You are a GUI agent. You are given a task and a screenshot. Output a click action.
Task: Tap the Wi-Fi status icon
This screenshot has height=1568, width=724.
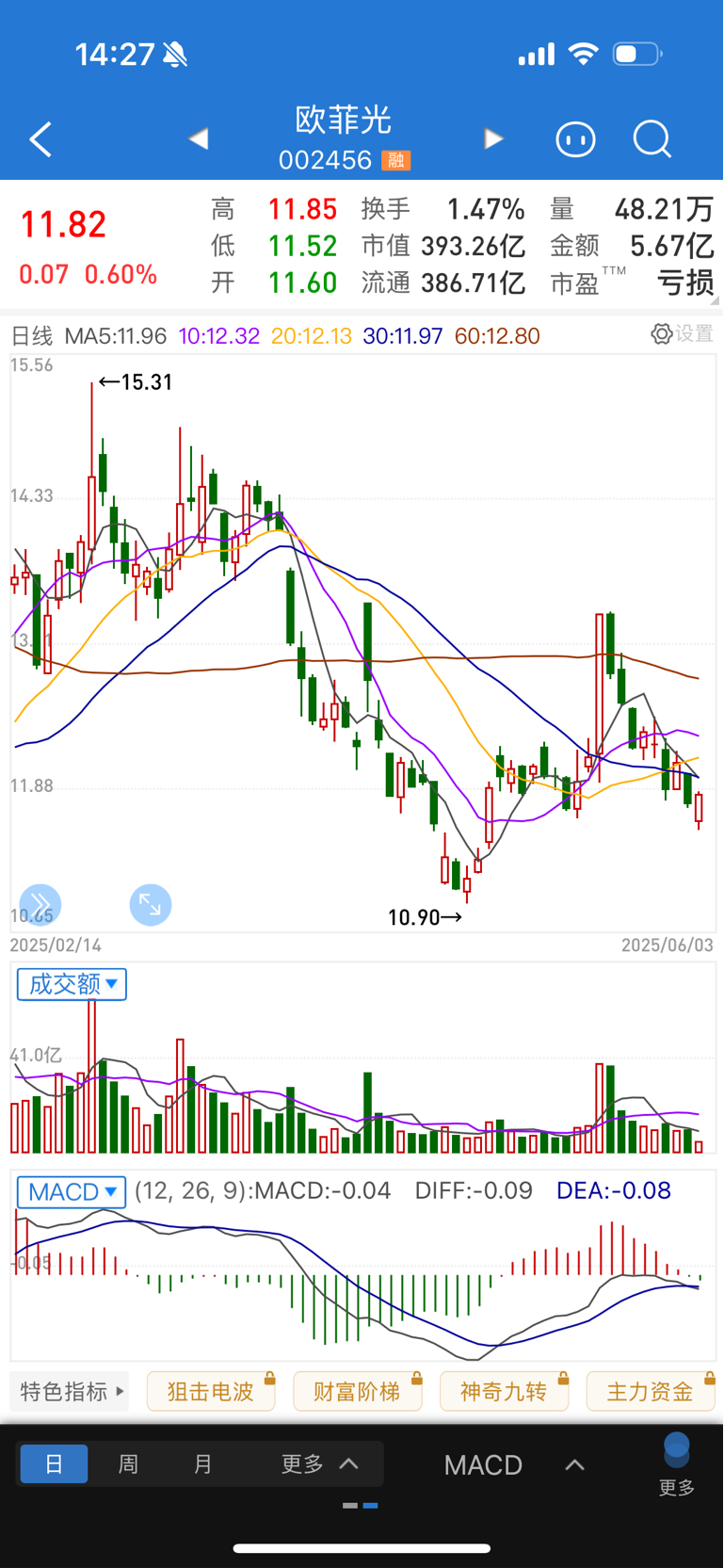[584, 55]
